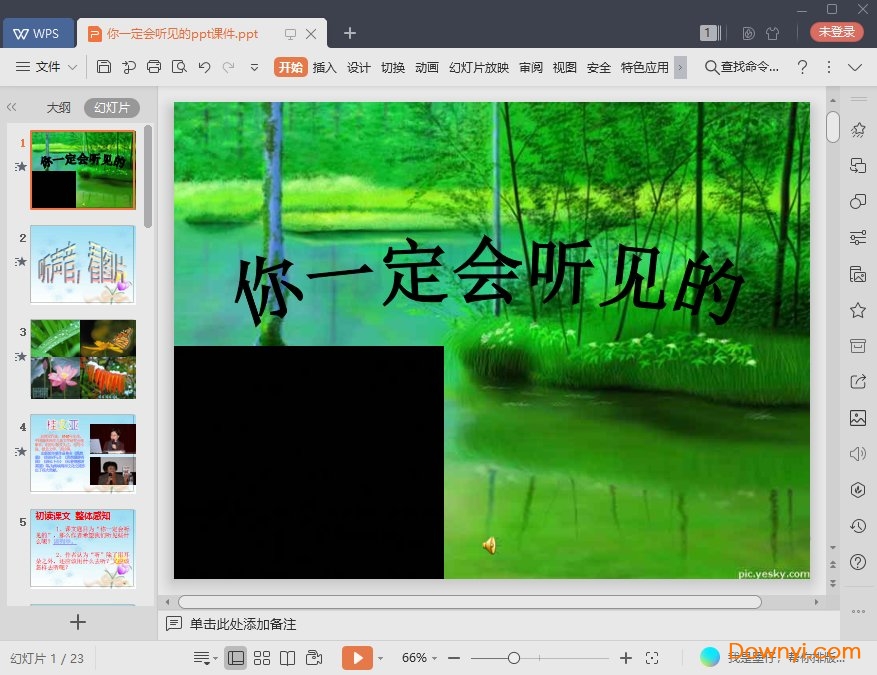Open Print Preview from quick access toolbar
Image resolution: width=877 pixels, height=675 pixels.
click(179, 67)
